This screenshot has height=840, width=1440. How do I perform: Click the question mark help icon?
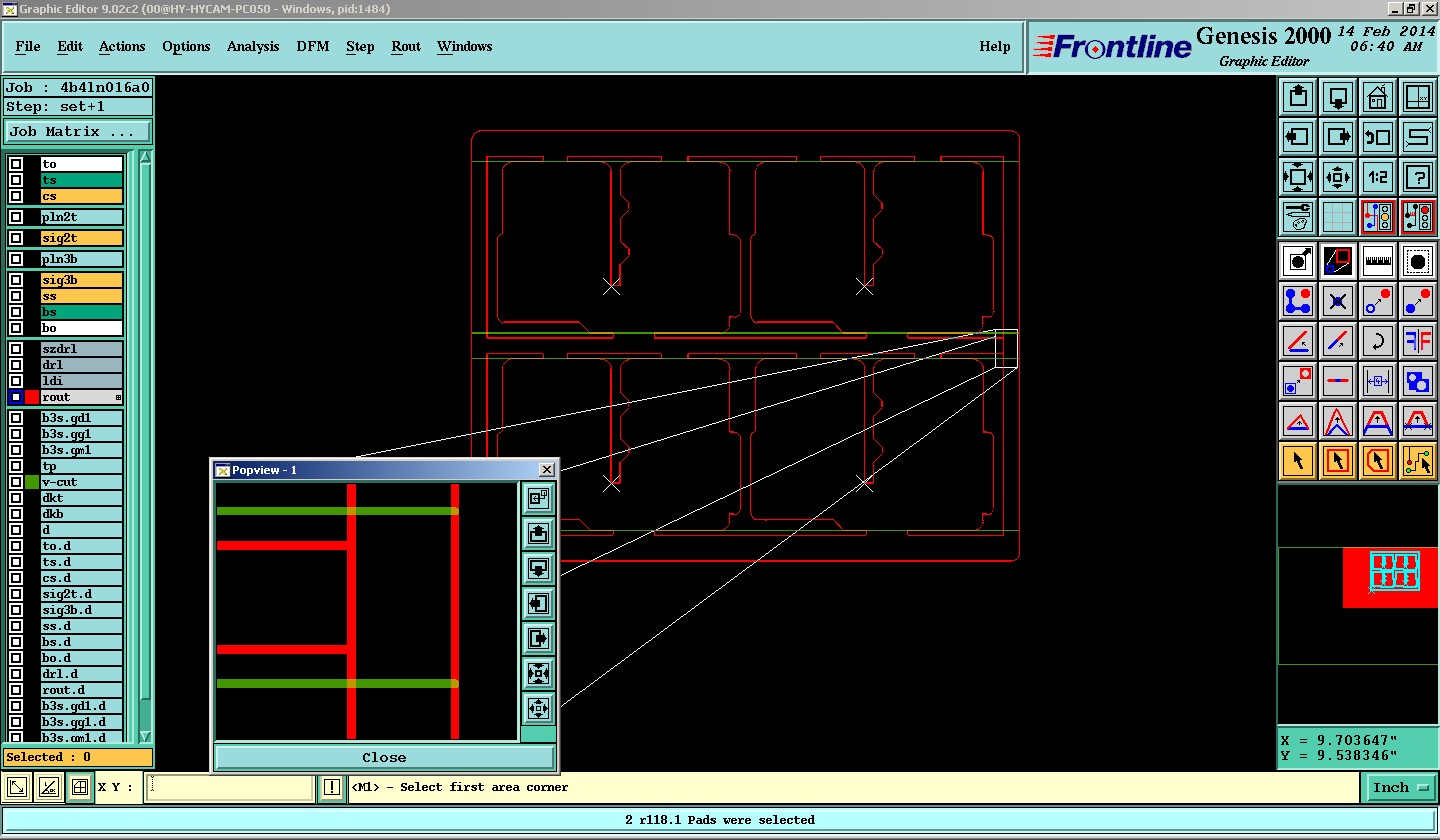(x=1418, y=177)
